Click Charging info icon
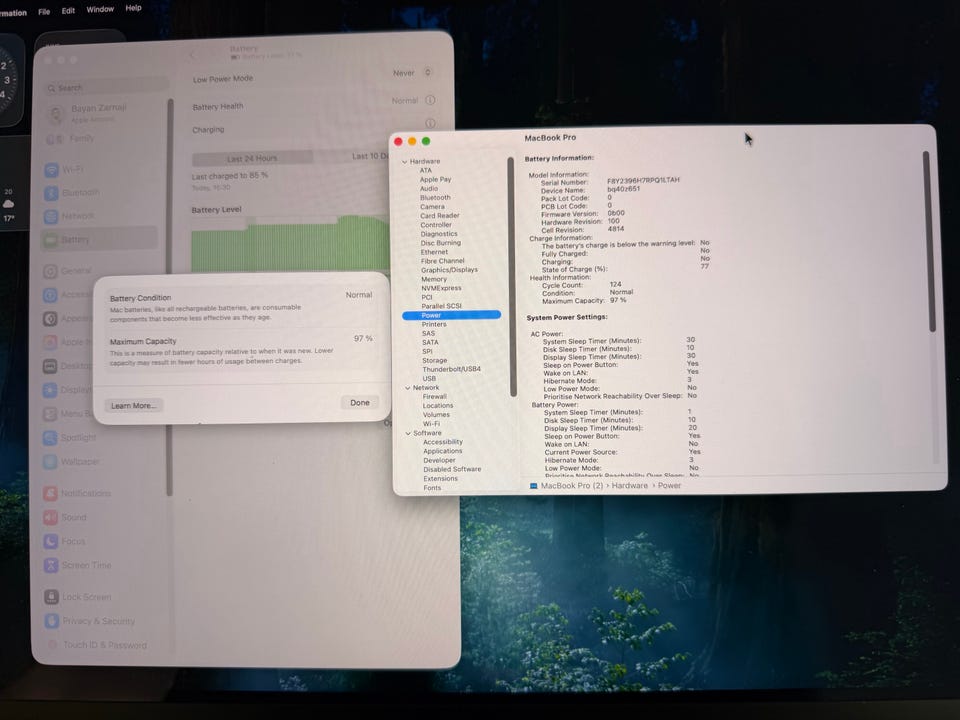The width and height of the screenshot is (960, 720). pyautogui.click(x=430, y=123)
